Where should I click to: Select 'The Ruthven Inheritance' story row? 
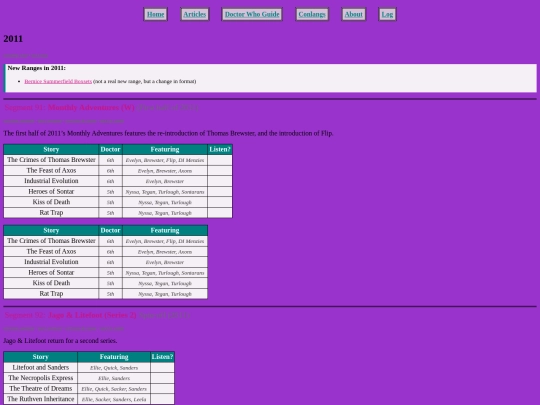[x=40, y=399]
